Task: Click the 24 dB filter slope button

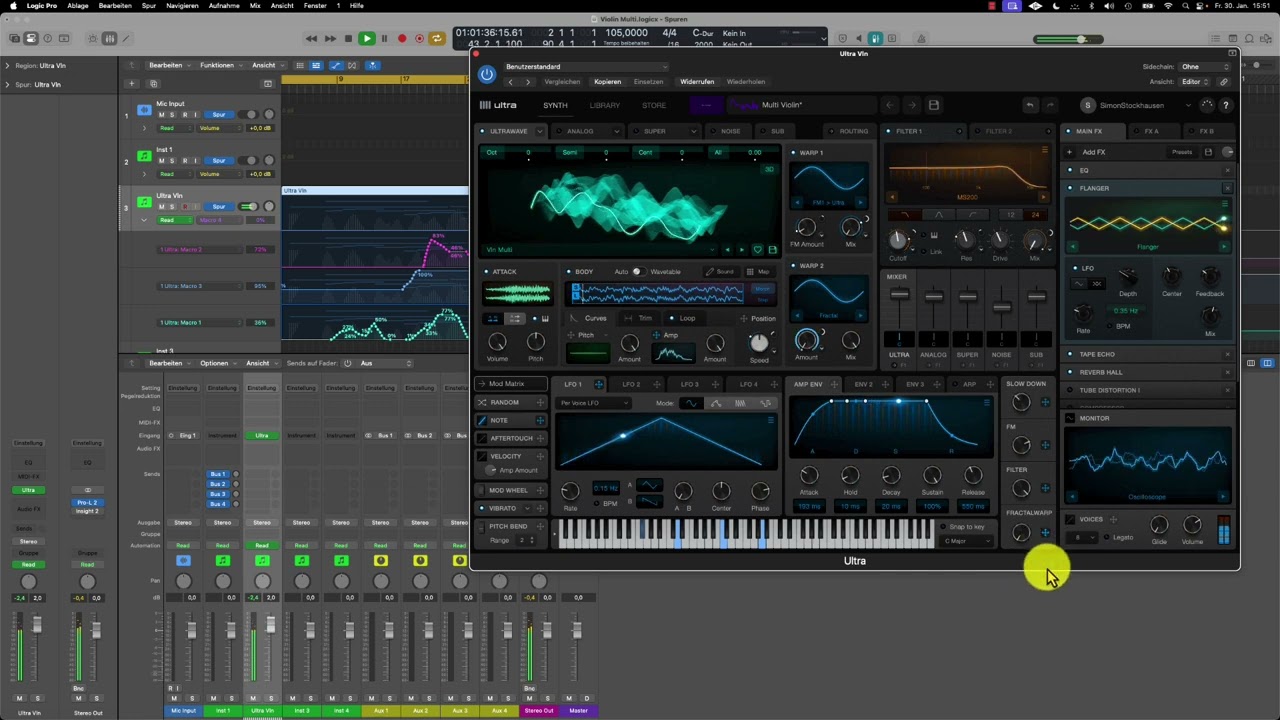Action: 1035,215
